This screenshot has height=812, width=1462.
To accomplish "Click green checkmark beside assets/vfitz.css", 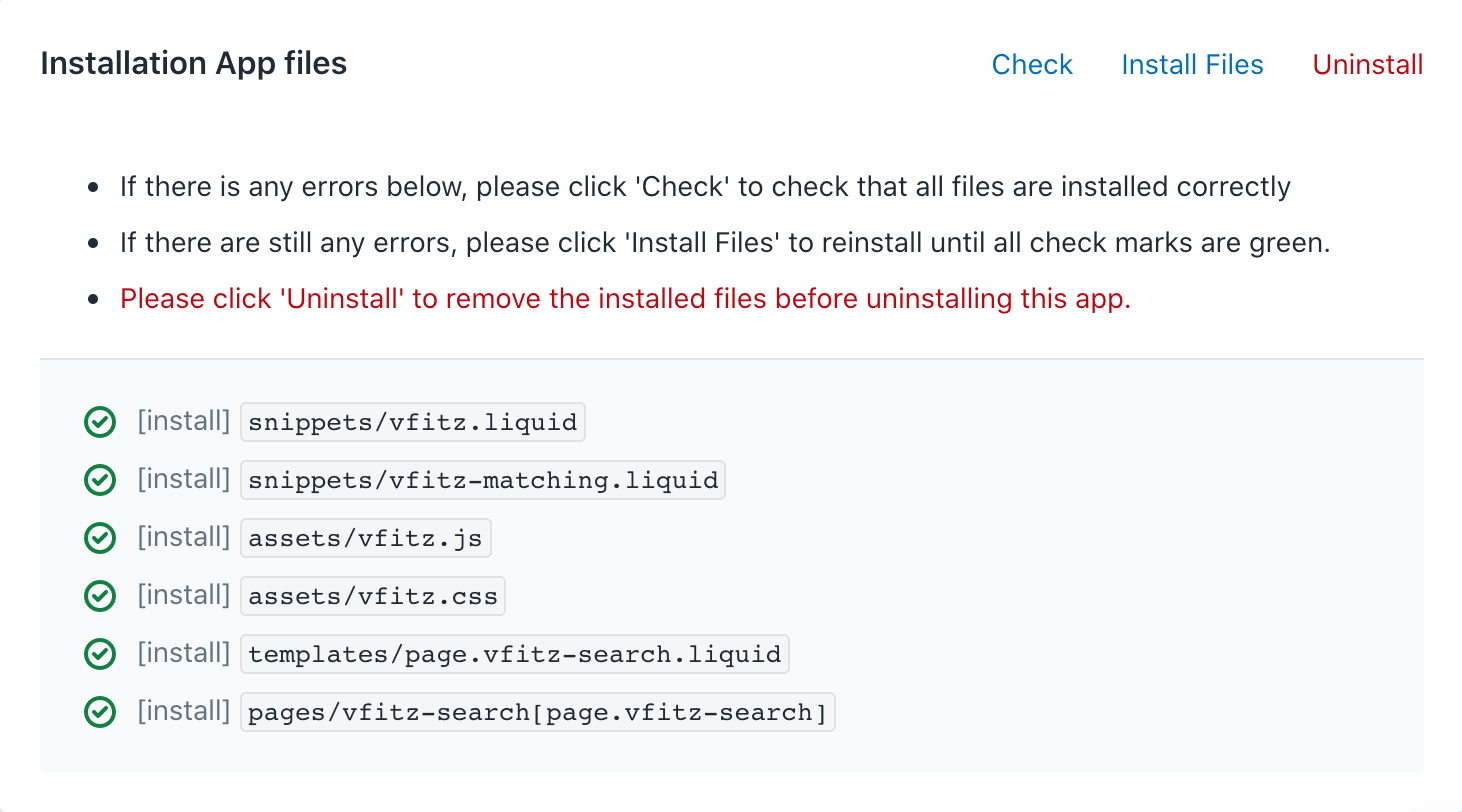I will click(x=99, y=597).
